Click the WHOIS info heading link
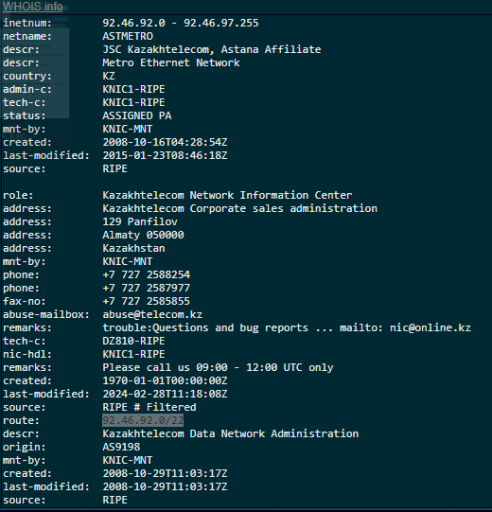492x512 pixels. (33, 6)
